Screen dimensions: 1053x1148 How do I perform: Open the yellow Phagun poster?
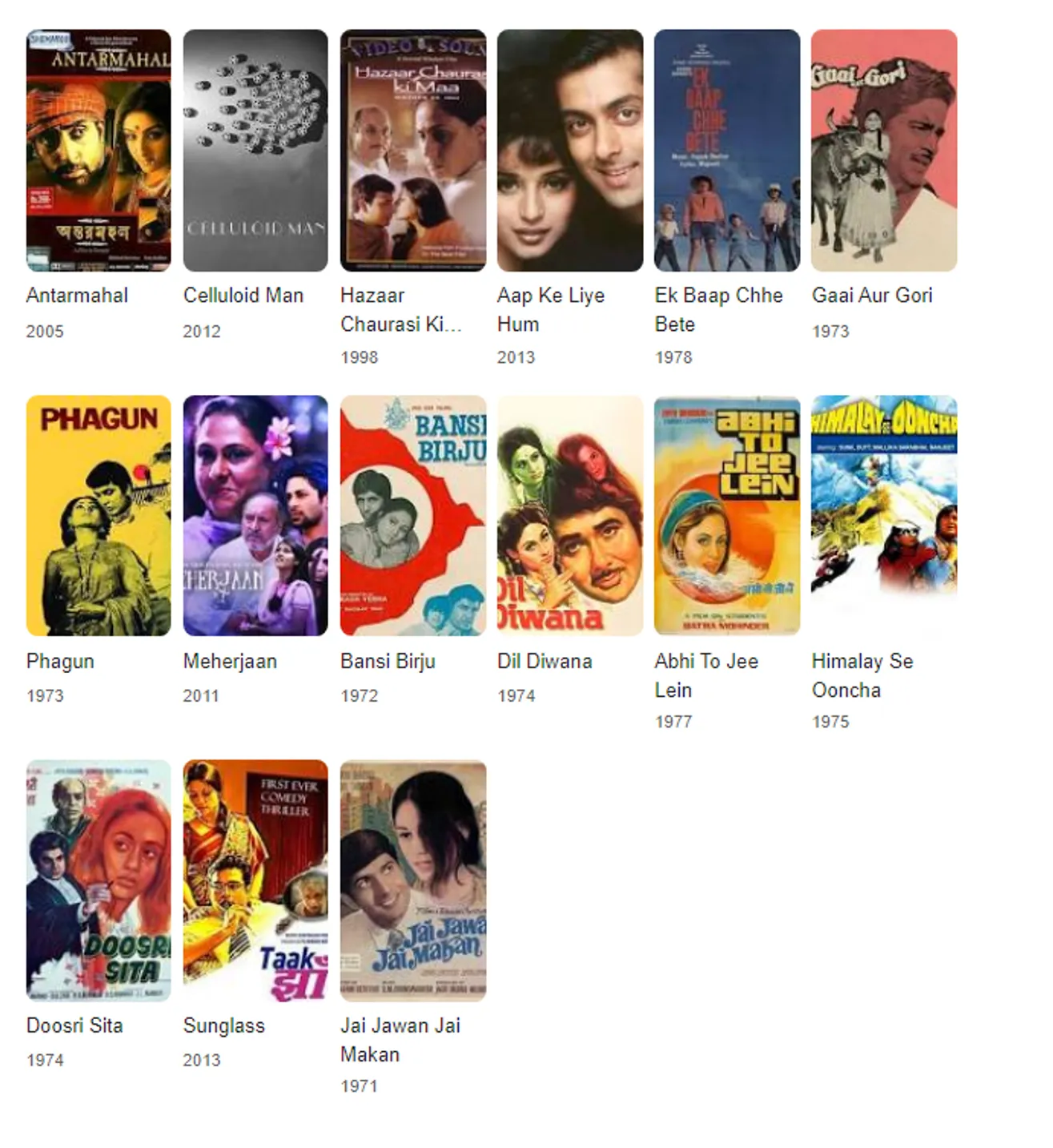click(x=98, y=515)
